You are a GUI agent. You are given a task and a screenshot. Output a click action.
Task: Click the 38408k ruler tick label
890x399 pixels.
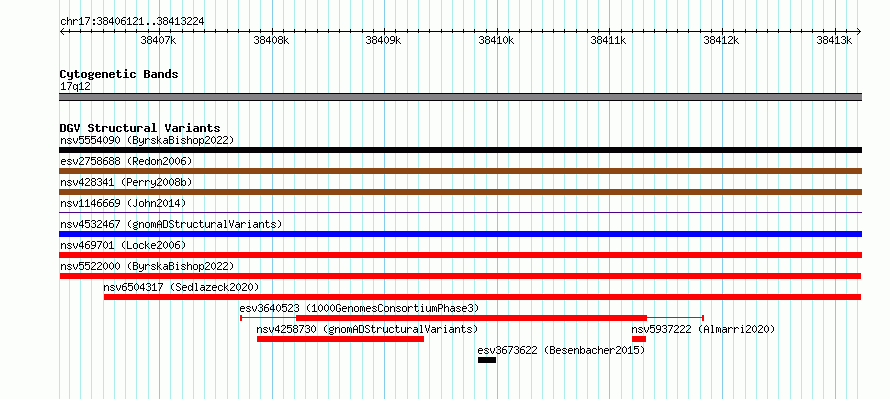[x=271, y=41]
